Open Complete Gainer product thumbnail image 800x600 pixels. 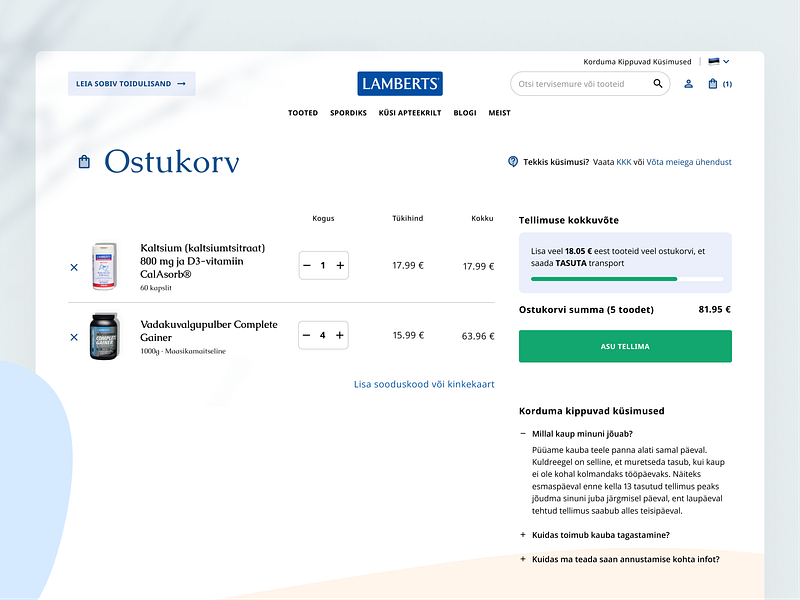(104, 336)
